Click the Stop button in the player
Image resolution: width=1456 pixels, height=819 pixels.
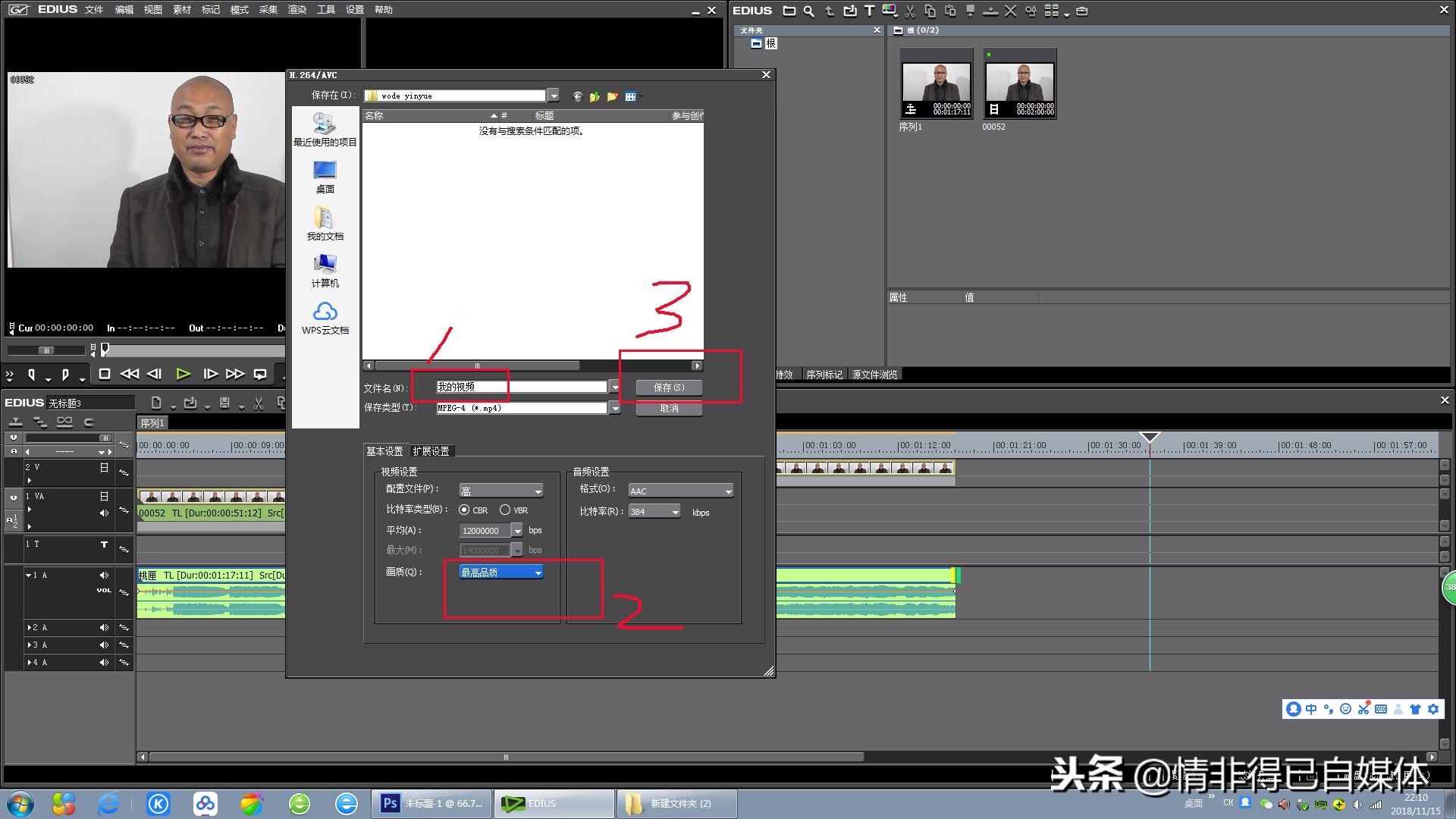pyautogui.click(x=105, y=374)
